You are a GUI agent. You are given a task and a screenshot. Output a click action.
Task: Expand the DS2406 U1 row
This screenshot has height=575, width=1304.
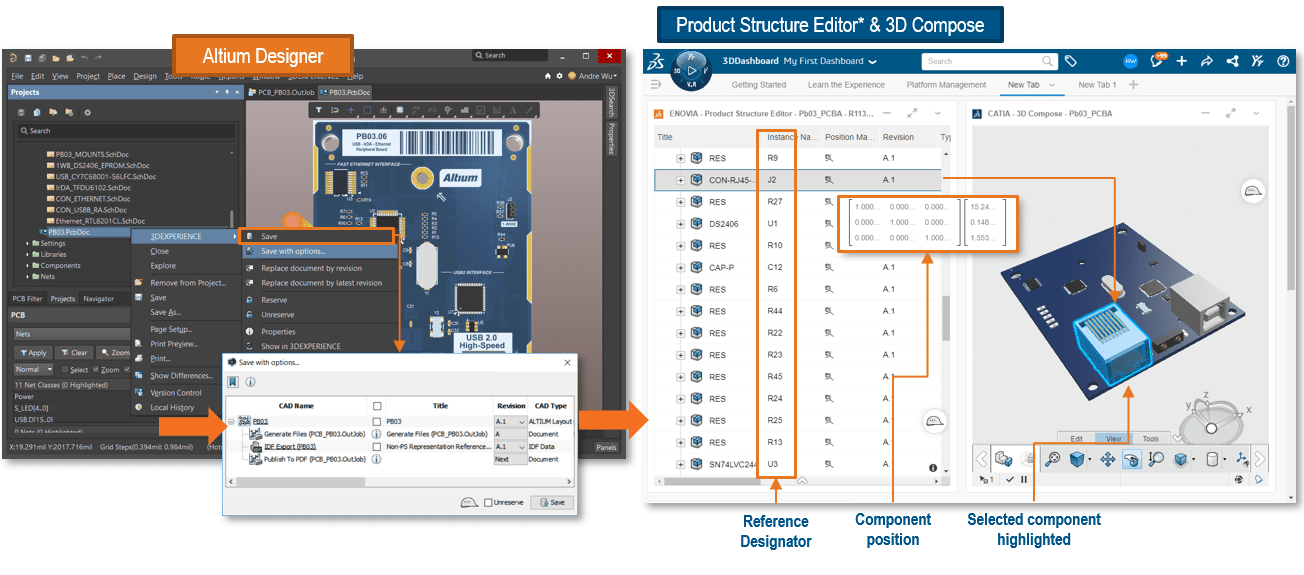point(681,224)
